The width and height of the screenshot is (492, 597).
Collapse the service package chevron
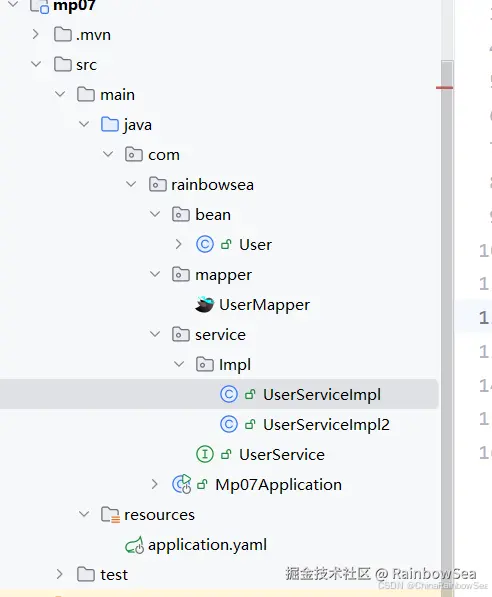click(x=155, y=334)
